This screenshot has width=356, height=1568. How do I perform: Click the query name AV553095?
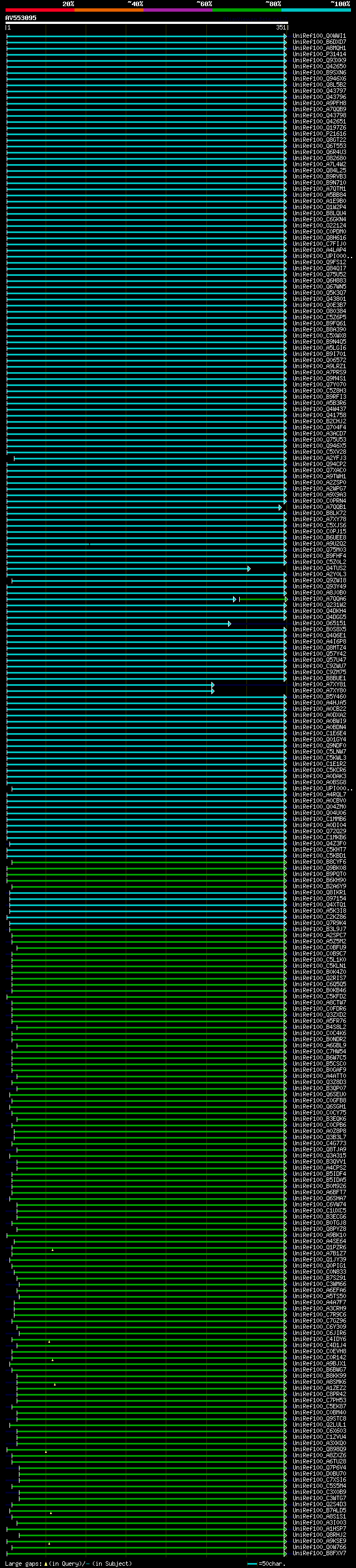[21, 18]
